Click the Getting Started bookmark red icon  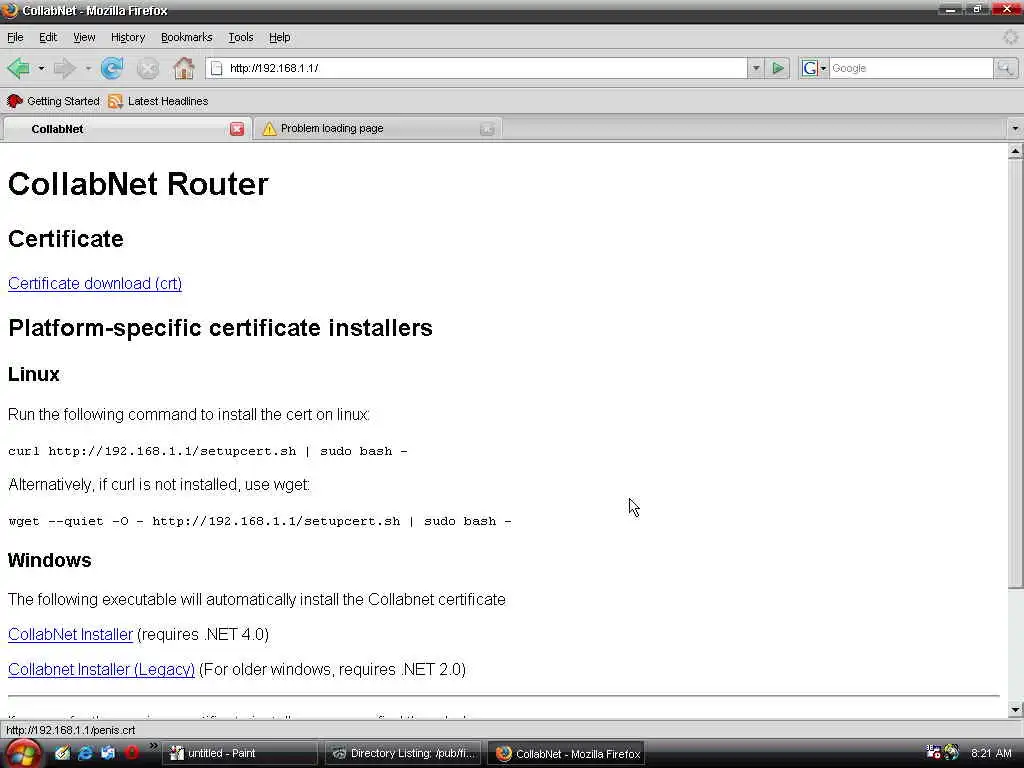(x=15, y=101)
